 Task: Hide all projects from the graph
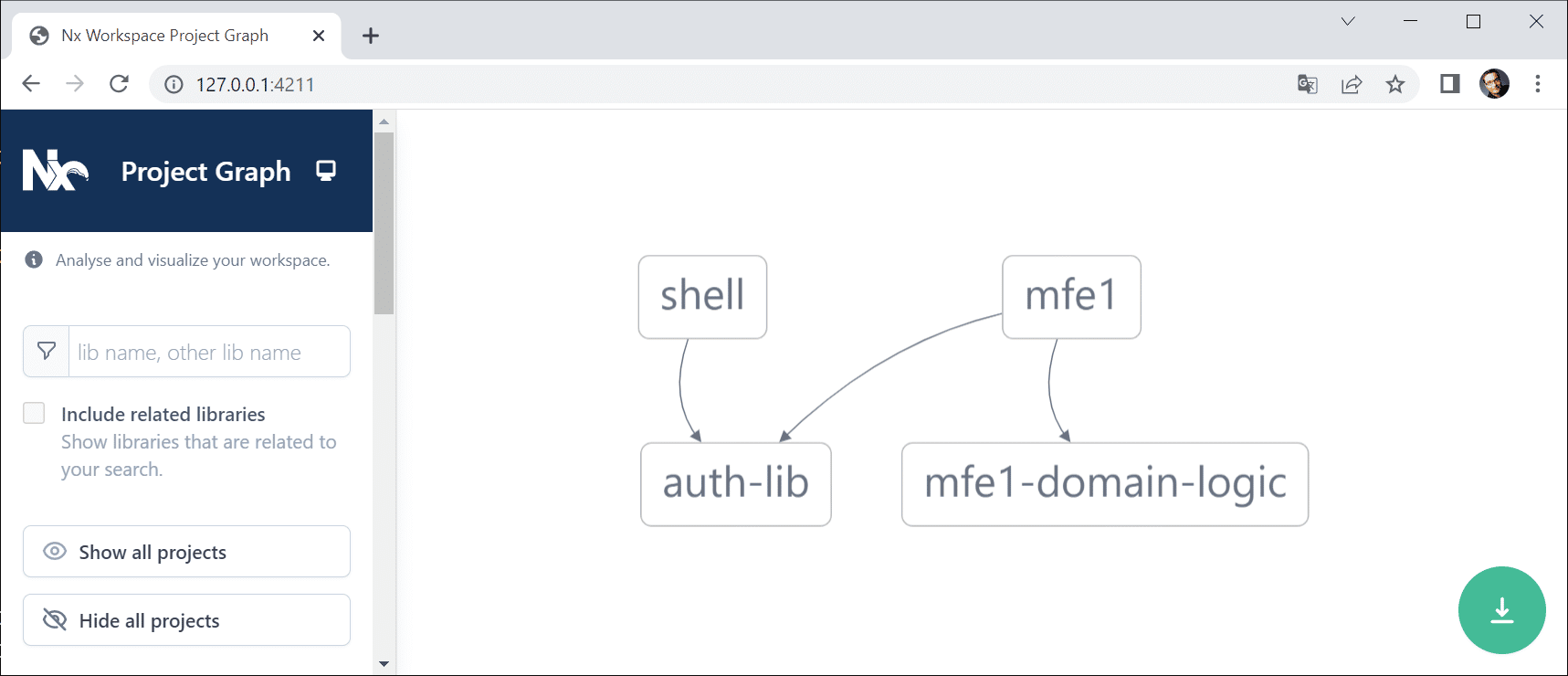click(x=186, y=620)
